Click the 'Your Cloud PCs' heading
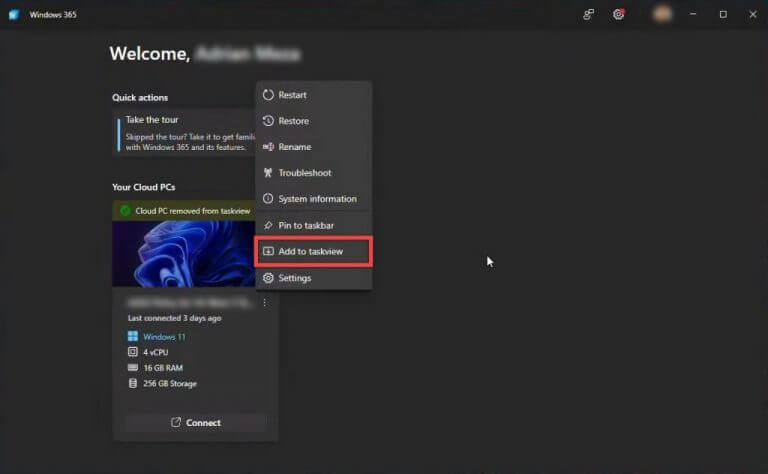 coord(144,187)
